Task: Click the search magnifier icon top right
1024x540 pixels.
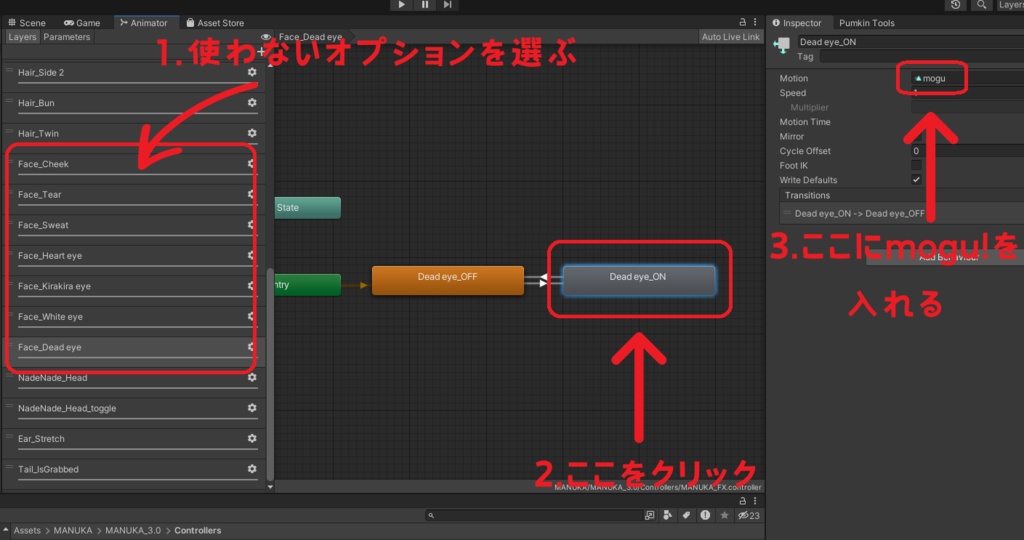Action: [x=982, y=5]
